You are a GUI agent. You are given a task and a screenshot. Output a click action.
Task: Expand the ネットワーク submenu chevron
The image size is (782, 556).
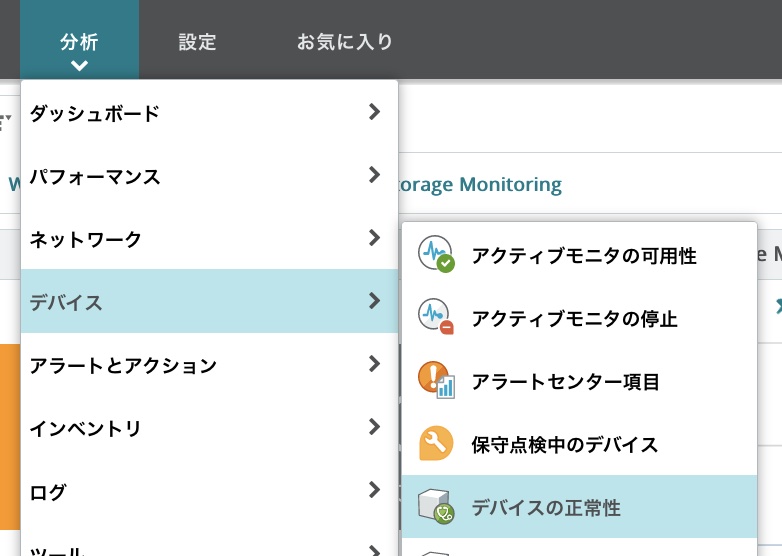tap(374, 238)
